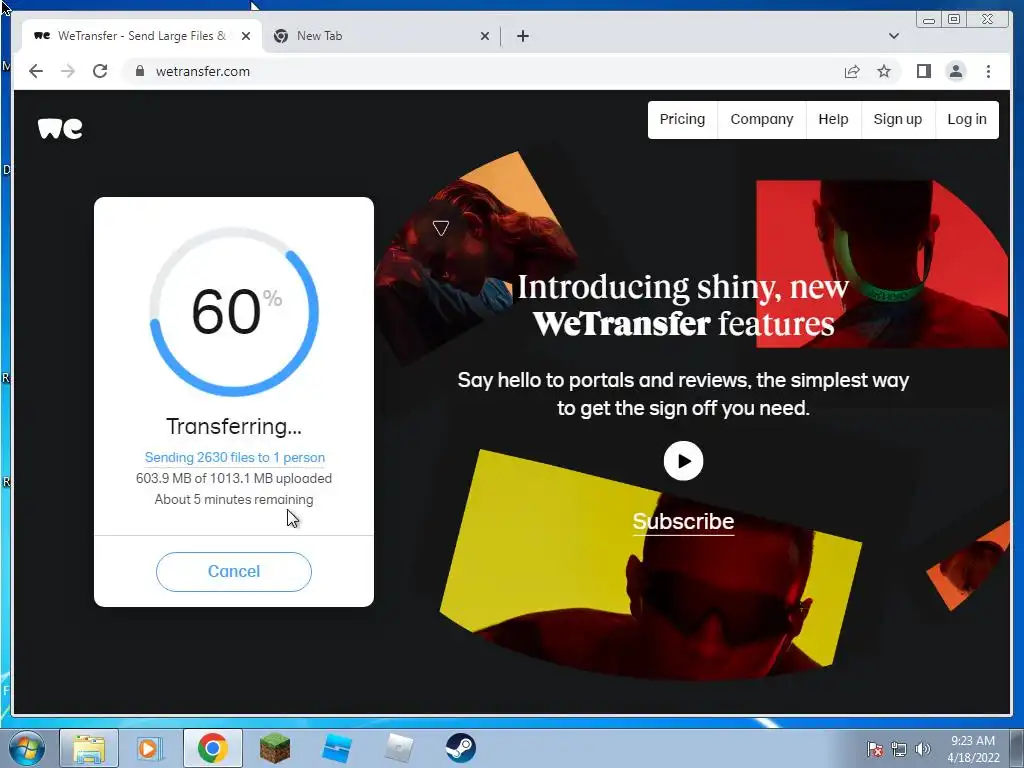Share this page using share icon
This screenshot has height=768, width=1024.
pos(852,71)
